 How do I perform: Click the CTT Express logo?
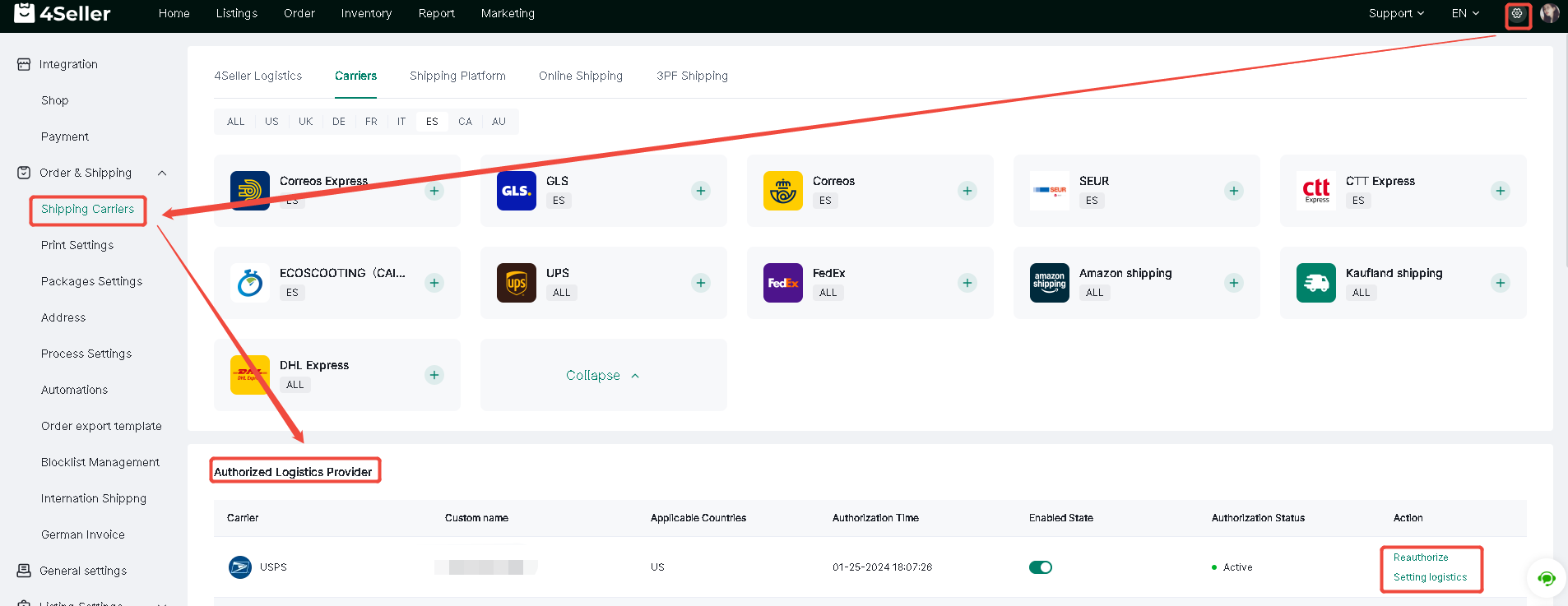click(x=1316, y=191)
